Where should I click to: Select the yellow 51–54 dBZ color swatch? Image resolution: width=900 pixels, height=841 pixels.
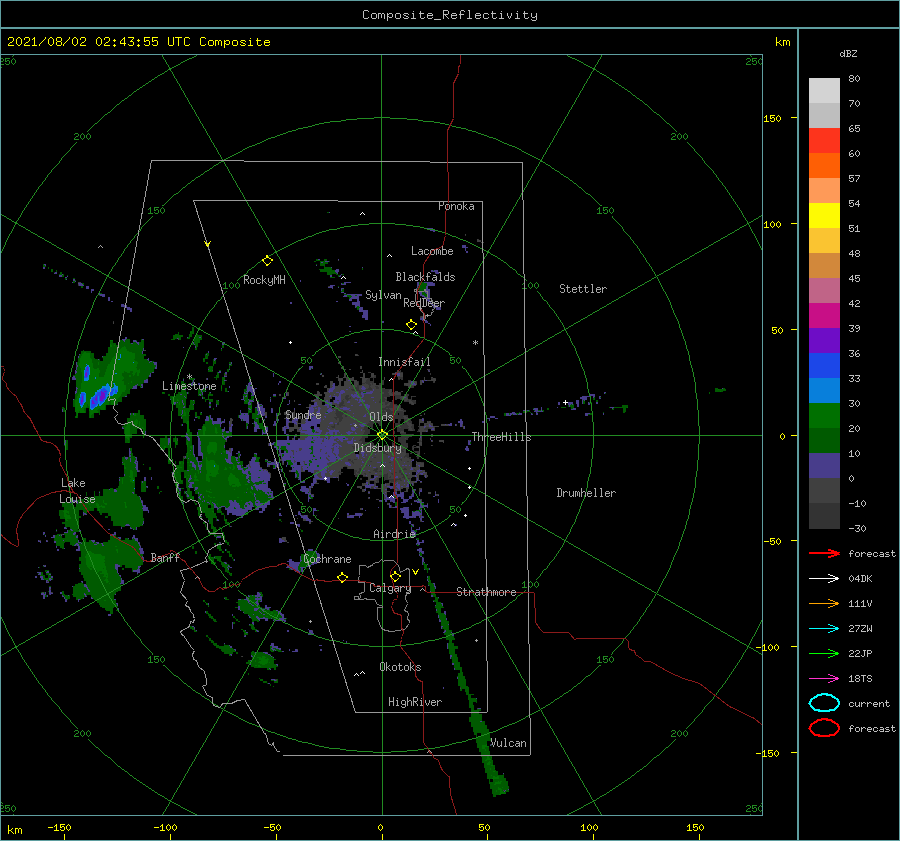point(824,216)
